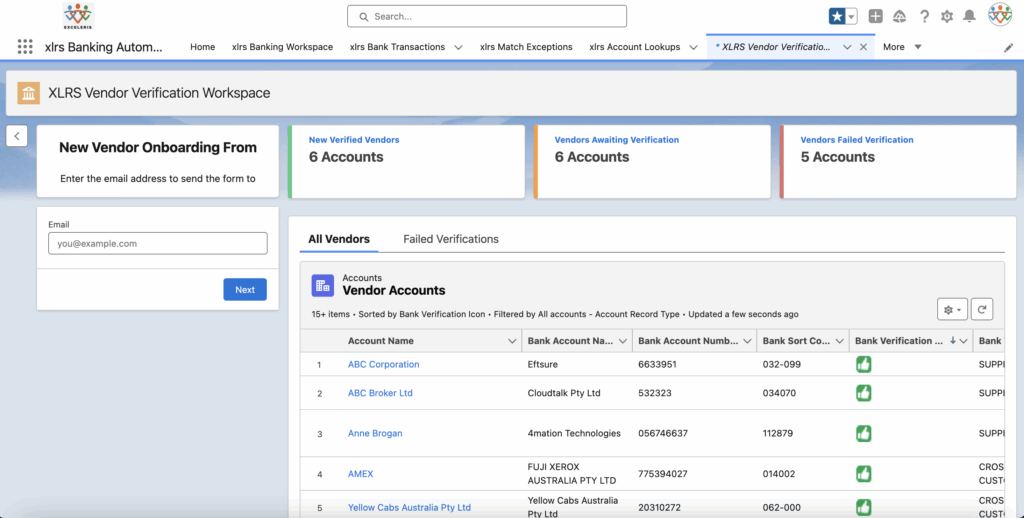The image size is (1024, 518).
Task: Open Bank Account Number column menu
Action: [747, 341]
